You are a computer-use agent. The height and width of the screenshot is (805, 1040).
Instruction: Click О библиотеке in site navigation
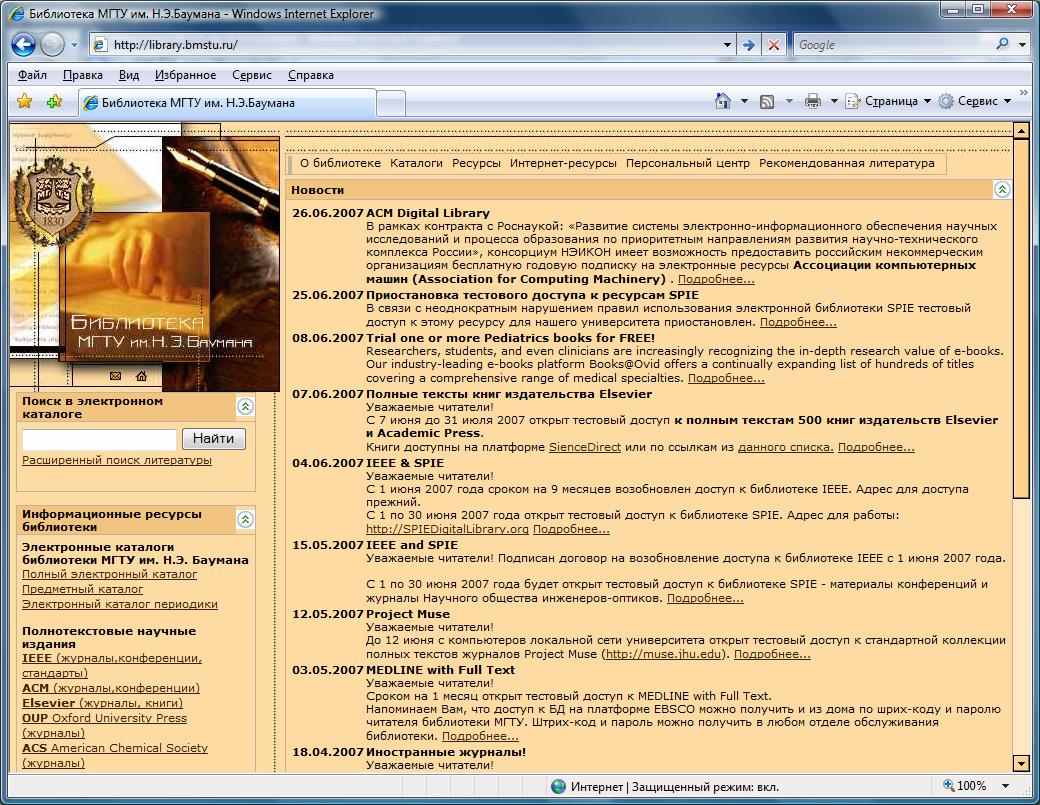click(340, 163)
